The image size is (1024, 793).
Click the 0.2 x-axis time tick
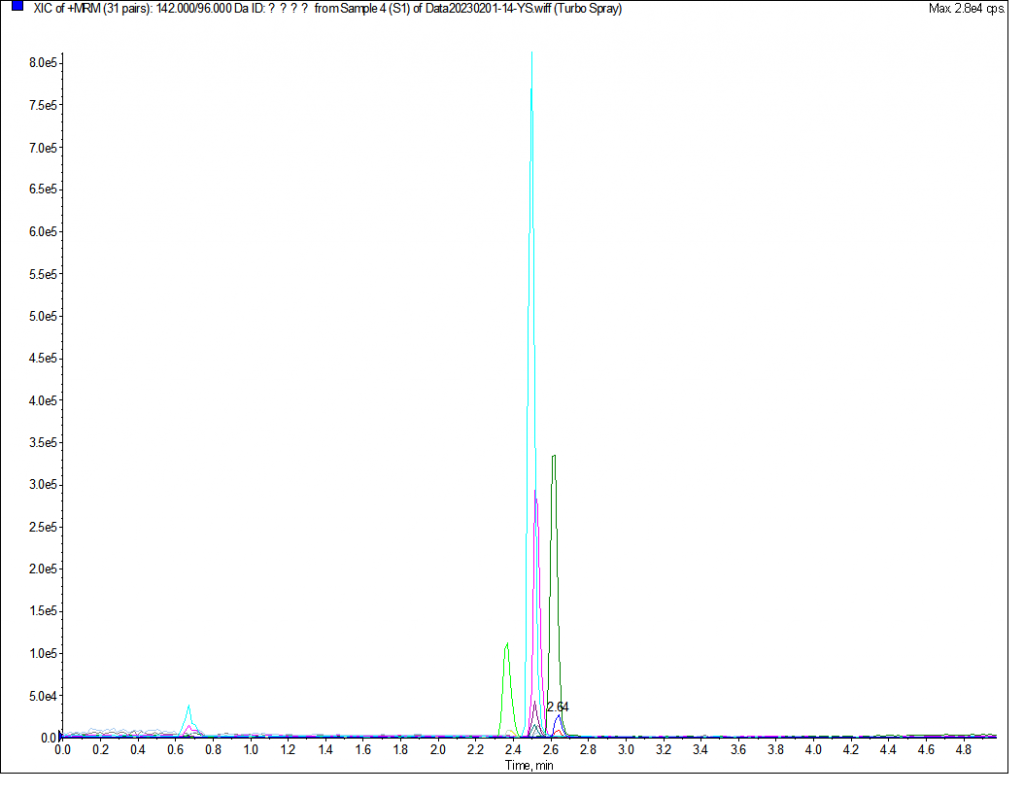pyautogui.click(x=101, y=750)
